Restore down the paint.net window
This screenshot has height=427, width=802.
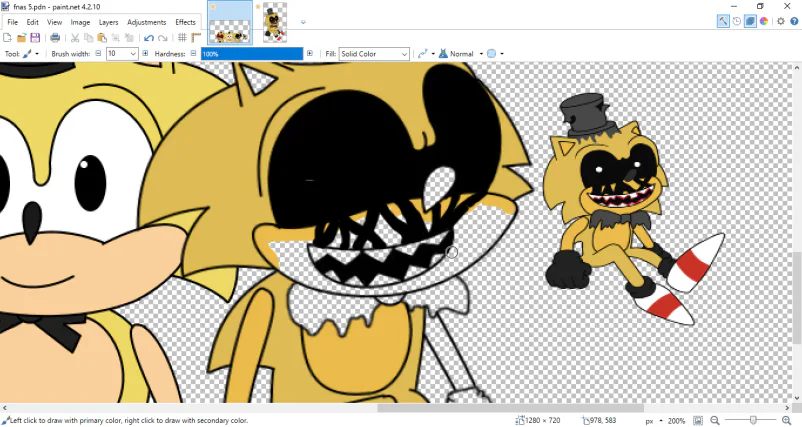pos(760,6)
